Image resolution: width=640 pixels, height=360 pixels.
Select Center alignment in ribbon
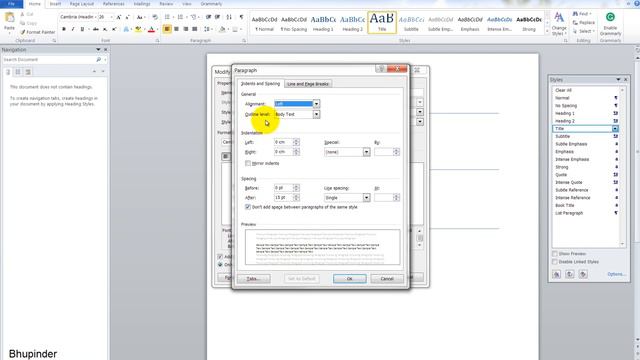click(x=176, y=29)
